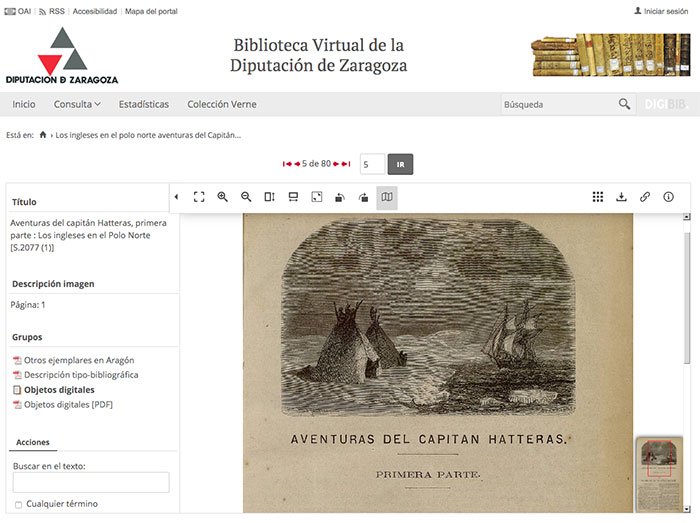Click the Página: 1 description text
This screenshot has height=523, width=700.
click(28, 305)
